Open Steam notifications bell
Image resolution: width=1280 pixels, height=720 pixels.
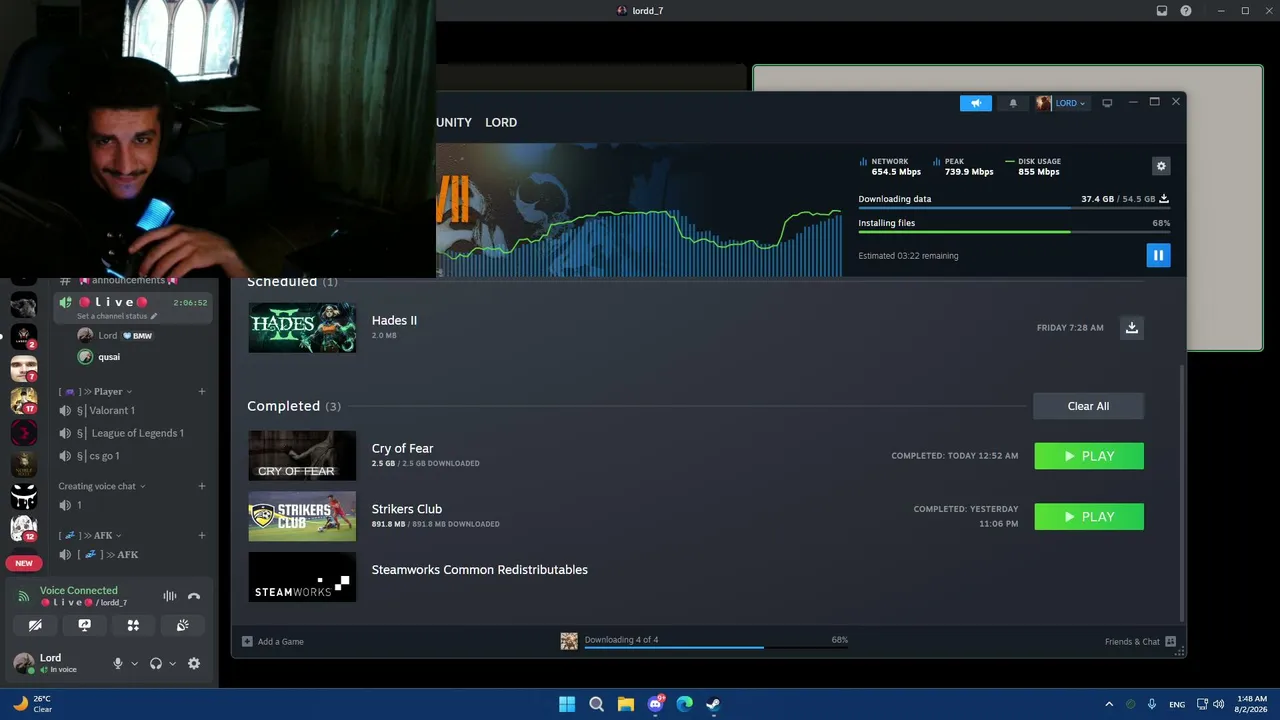click(x=1013, y=103)
